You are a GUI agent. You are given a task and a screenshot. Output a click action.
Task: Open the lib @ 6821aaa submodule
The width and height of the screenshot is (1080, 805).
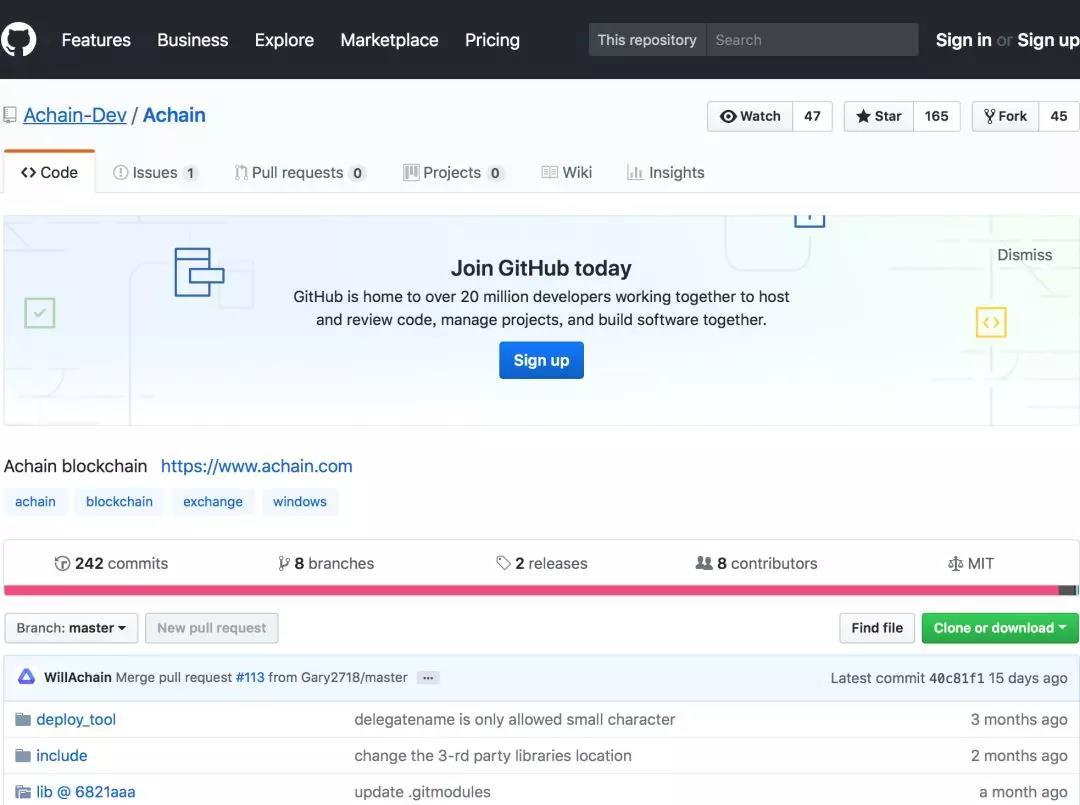tap(85, 792)
